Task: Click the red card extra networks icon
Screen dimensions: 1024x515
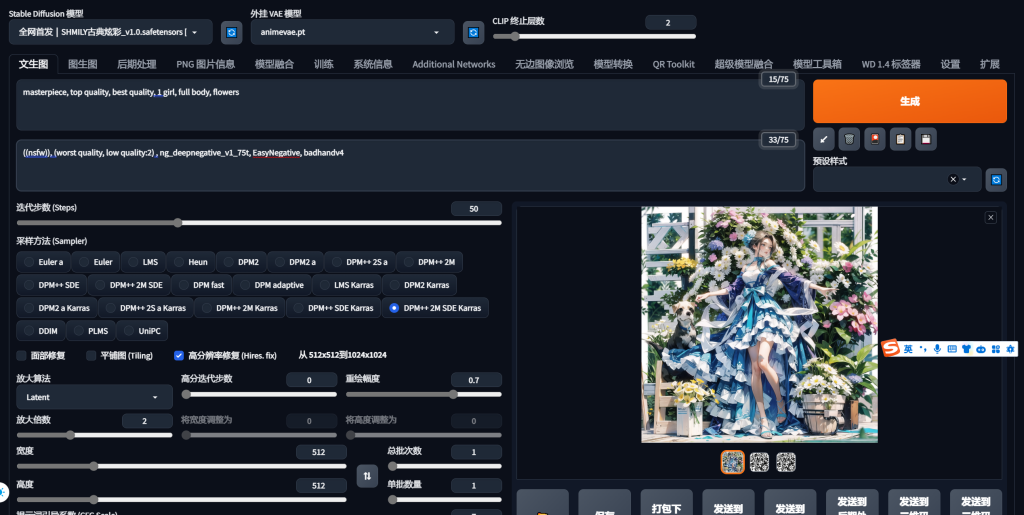Action: (x=875, y=139)
